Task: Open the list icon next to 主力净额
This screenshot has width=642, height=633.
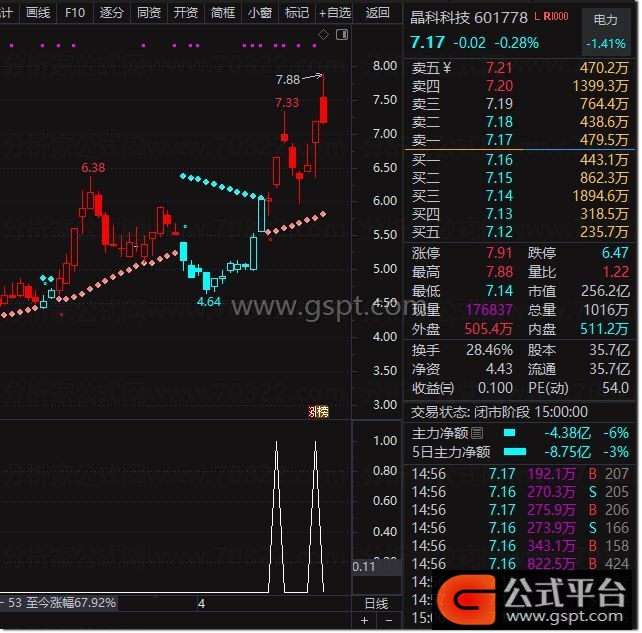Action: click(x=477, y=433)
